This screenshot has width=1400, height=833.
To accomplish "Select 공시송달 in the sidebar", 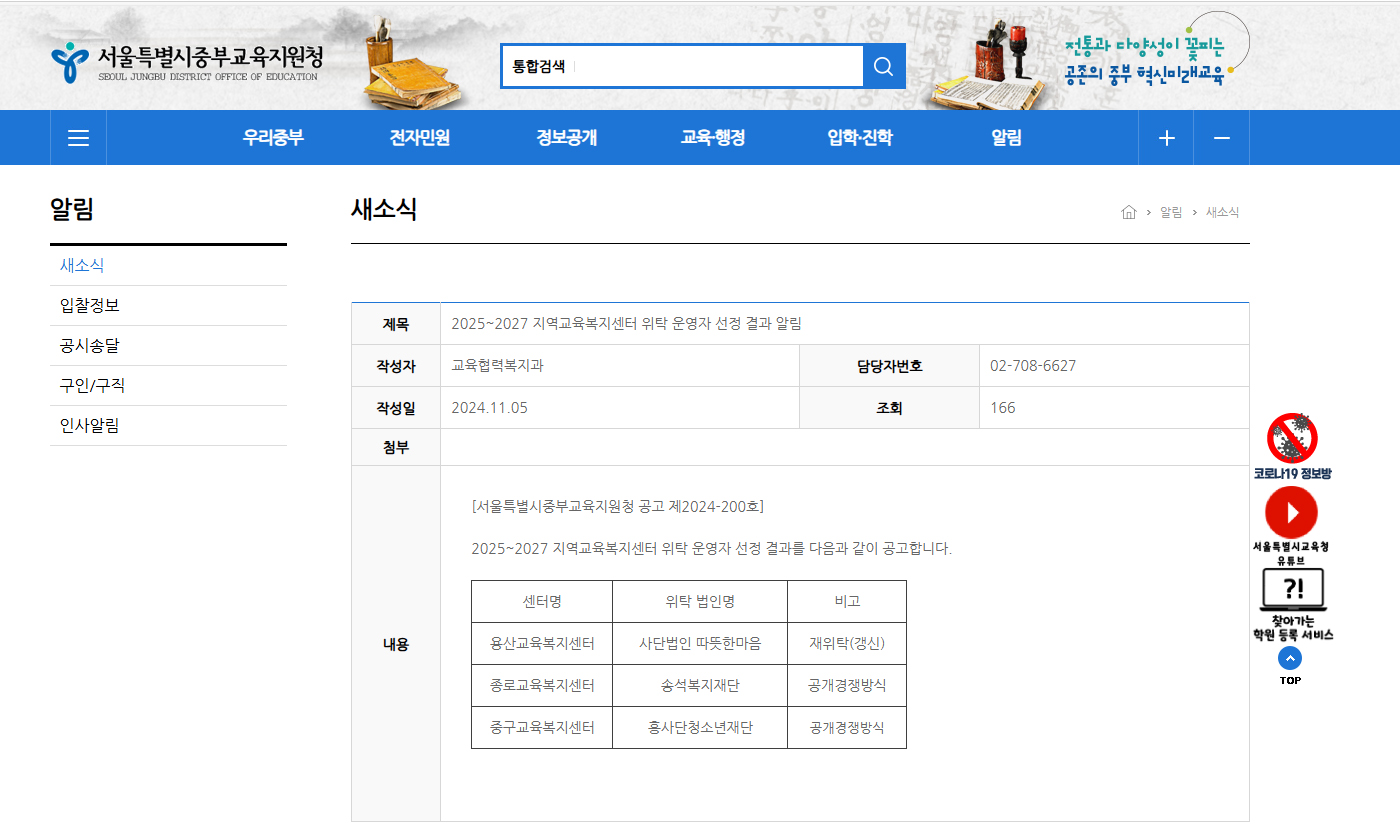I will 168,346.
